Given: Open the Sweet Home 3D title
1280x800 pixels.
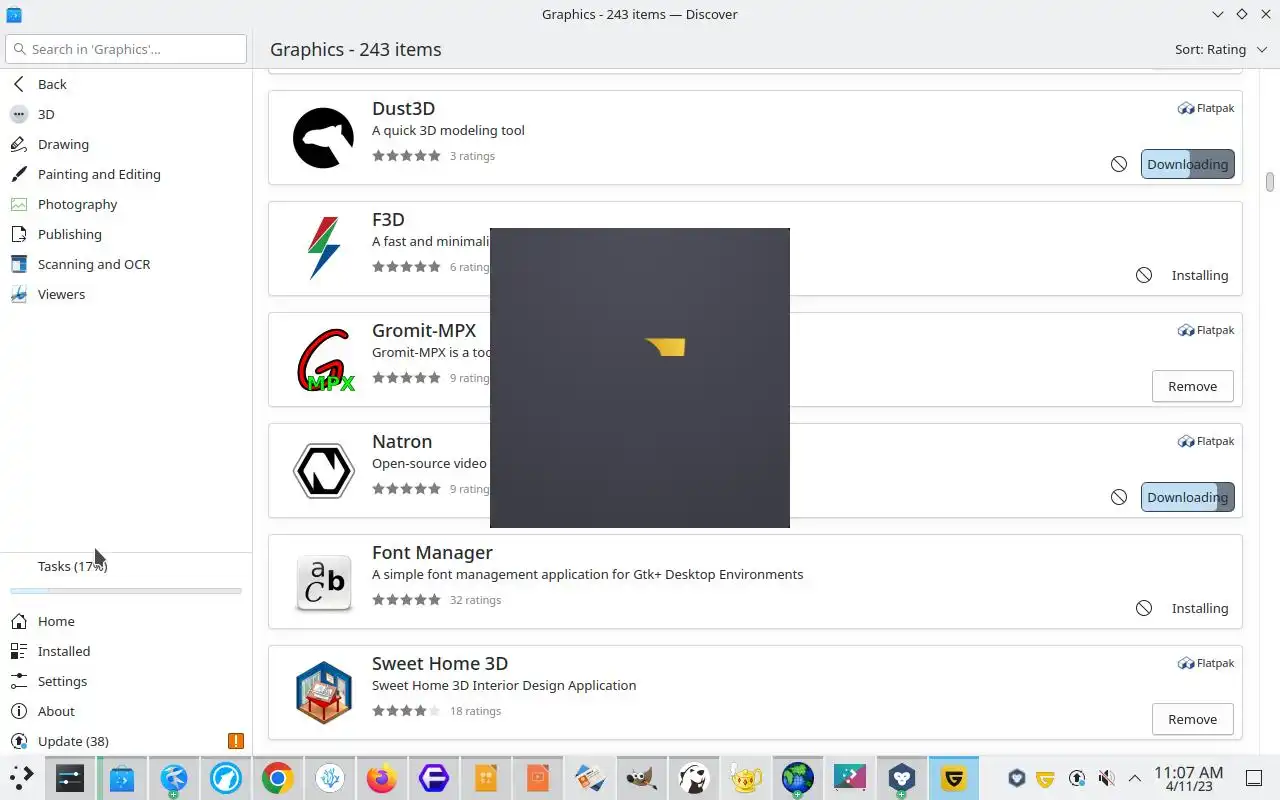Looking at the screenshot, I should [x=440, y=663].
